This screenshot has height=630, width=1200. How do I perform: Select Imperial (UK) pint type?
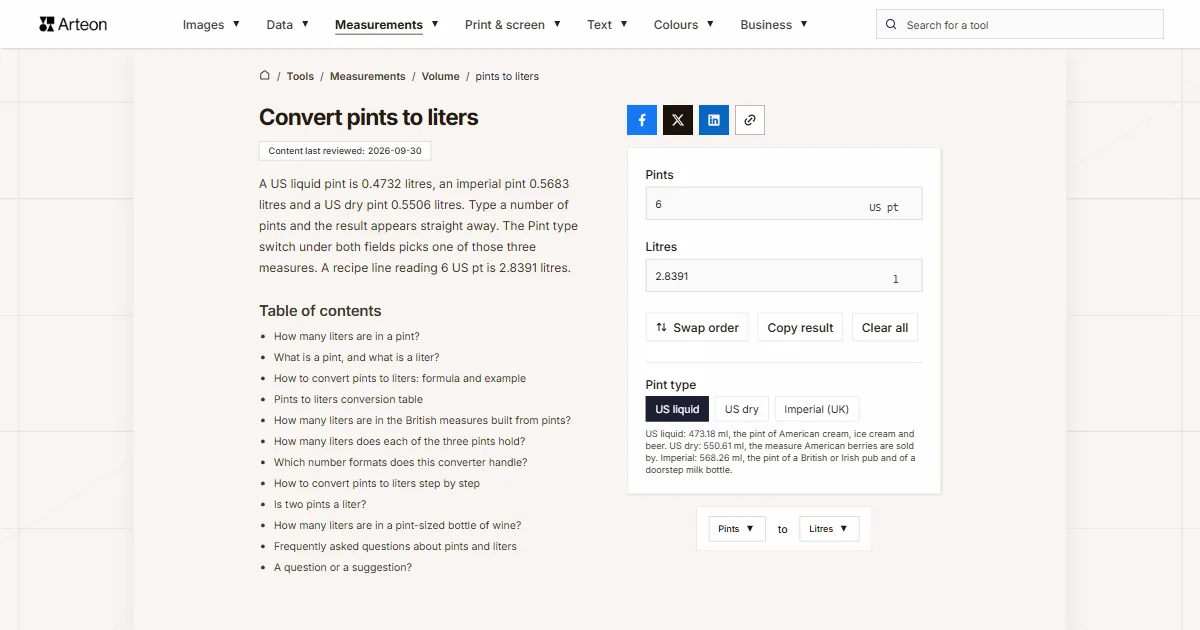point(816,409)
